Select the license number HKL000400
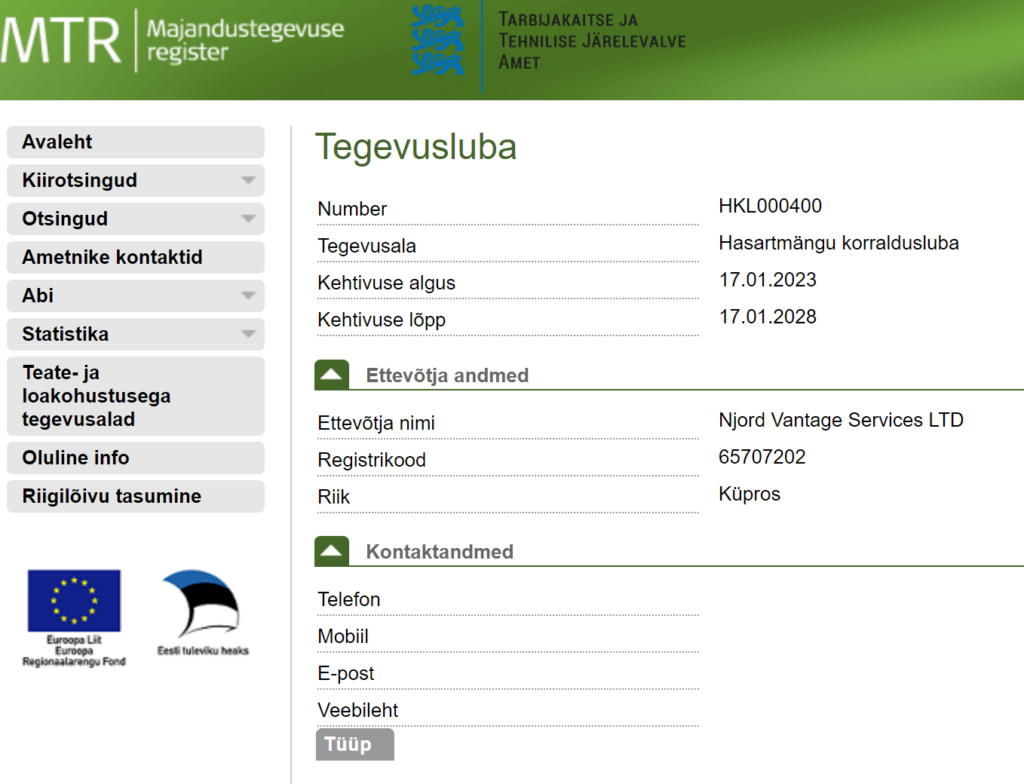The width and height of the screenshot is (1024, 784). point(770,207)
